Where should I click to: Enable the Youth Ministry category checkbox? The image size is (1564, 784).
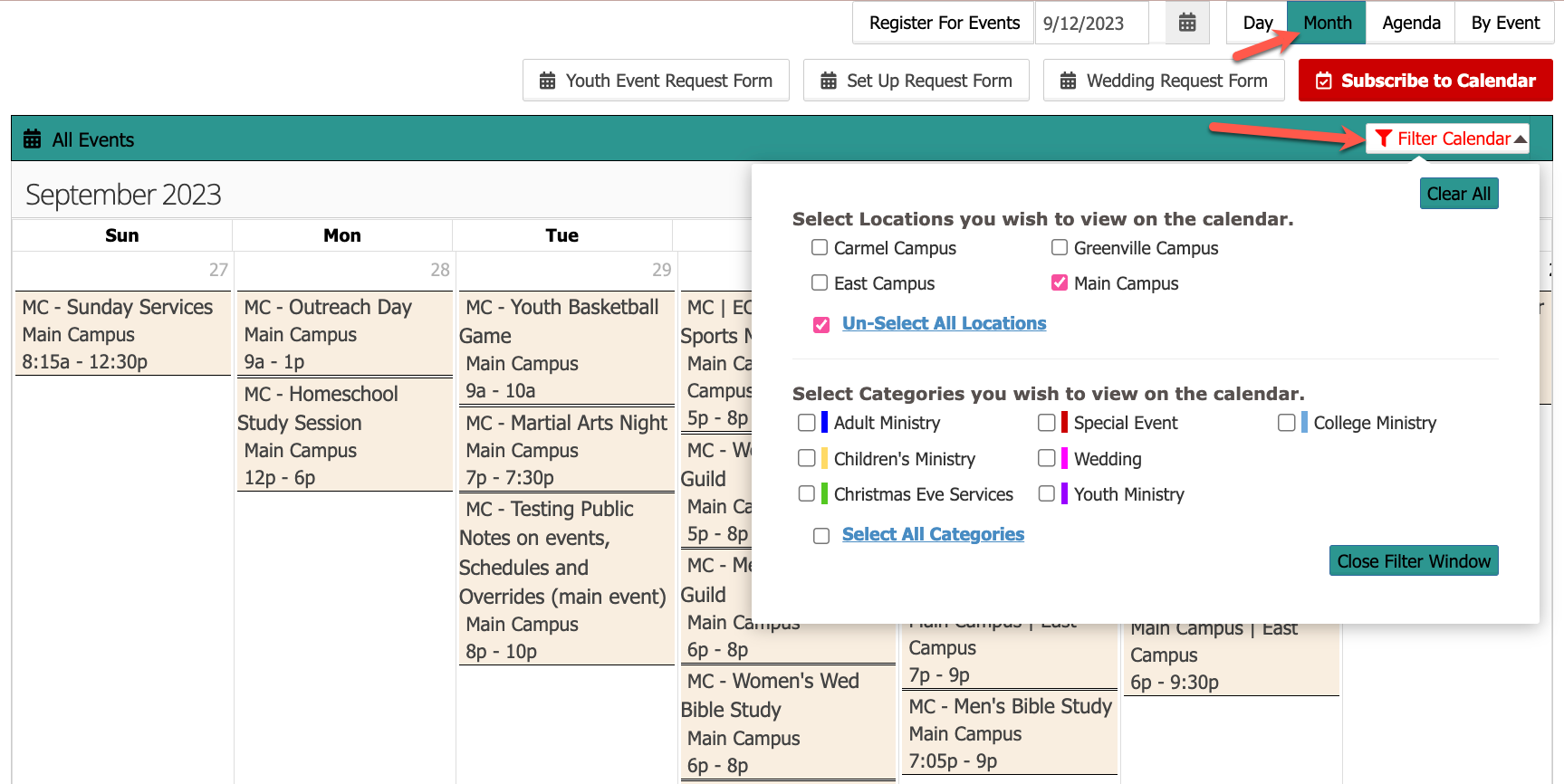point(1046,493)
